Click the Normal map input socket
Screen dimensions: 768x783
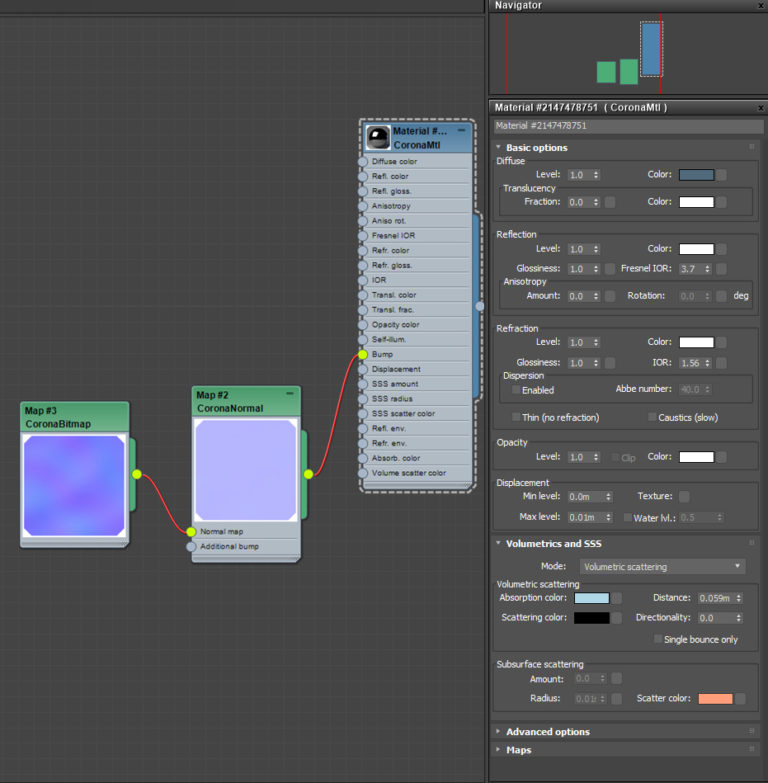pyautogui.click(x=191, y=532)
